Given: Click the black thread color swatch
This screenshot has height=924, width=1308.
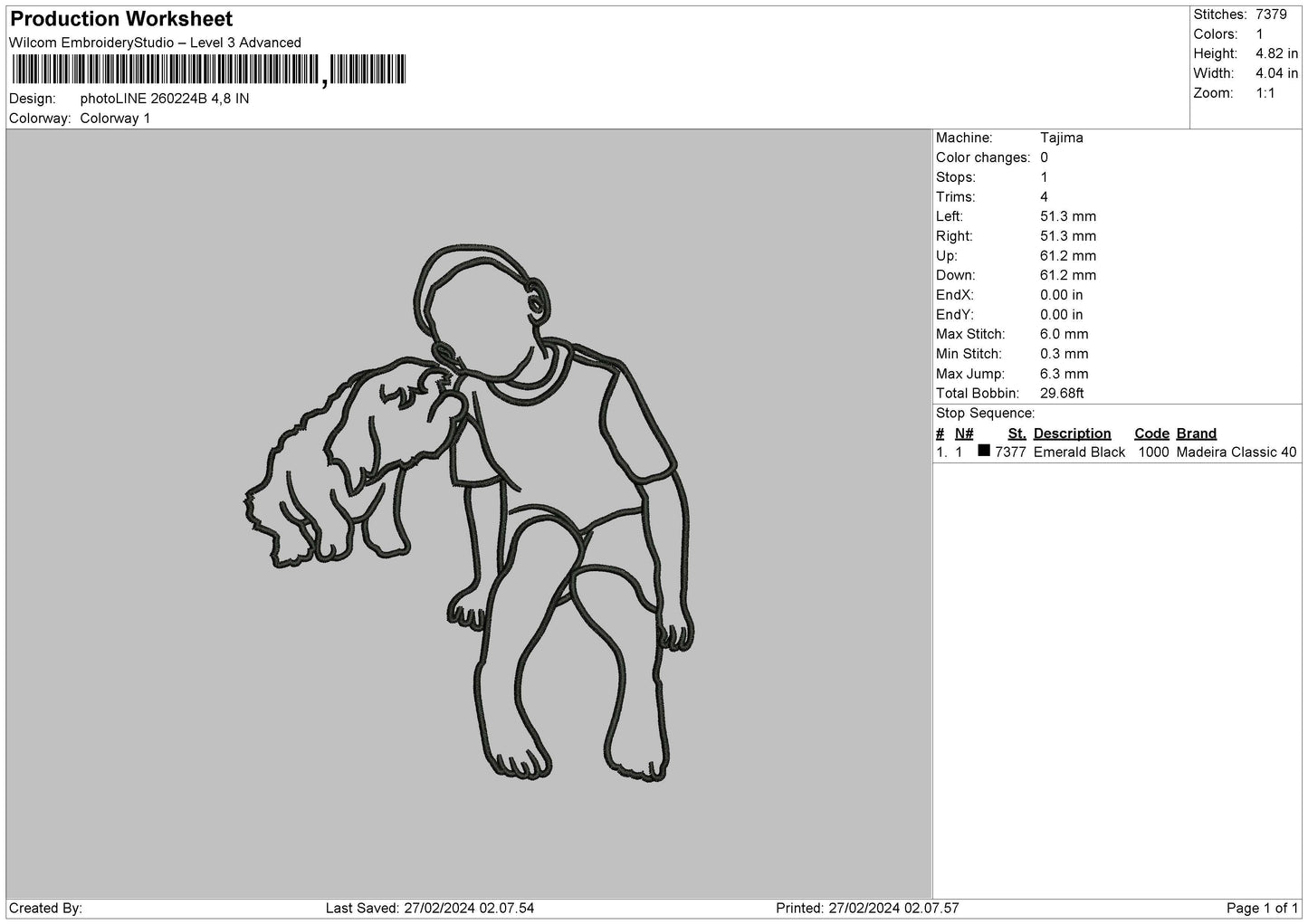Looking at the screenshot, I should click(x=984, y=451).
